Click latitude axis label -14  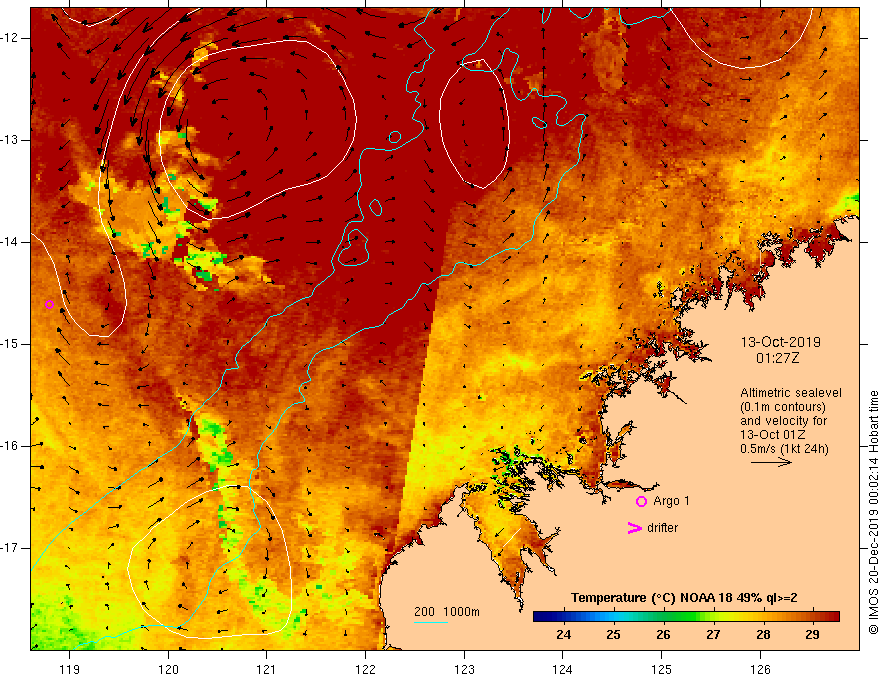click(10, 242)
